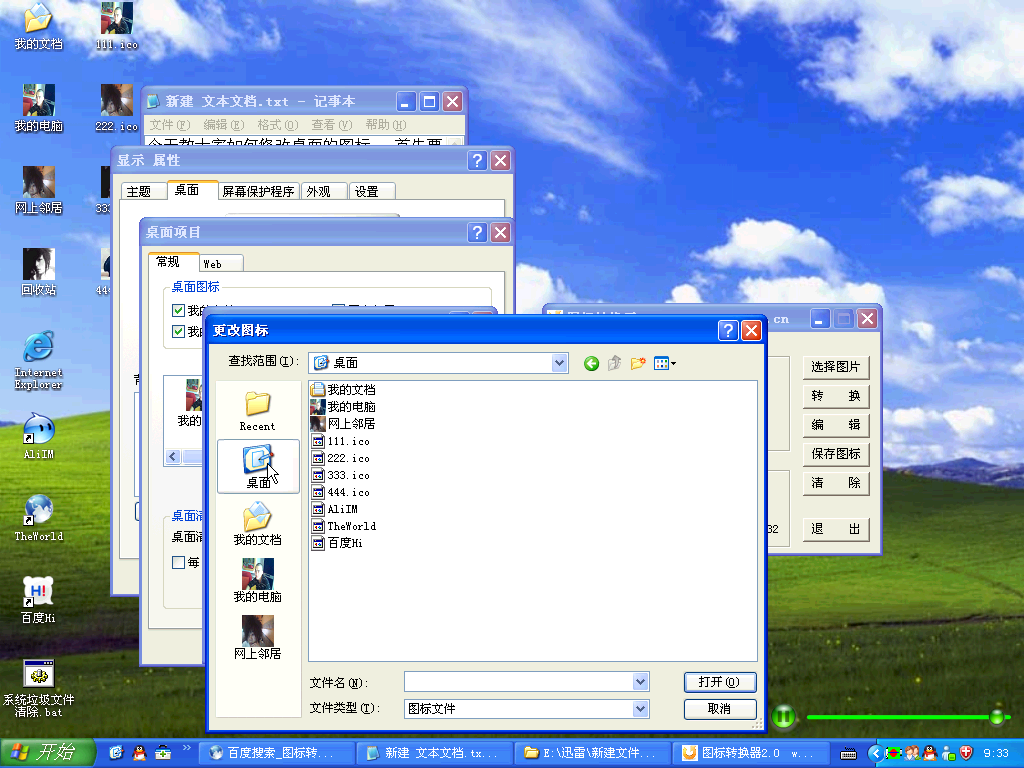Select file 111.ico in the list
The height and width of the screenshot is (768, 1024).
(341, 441)
